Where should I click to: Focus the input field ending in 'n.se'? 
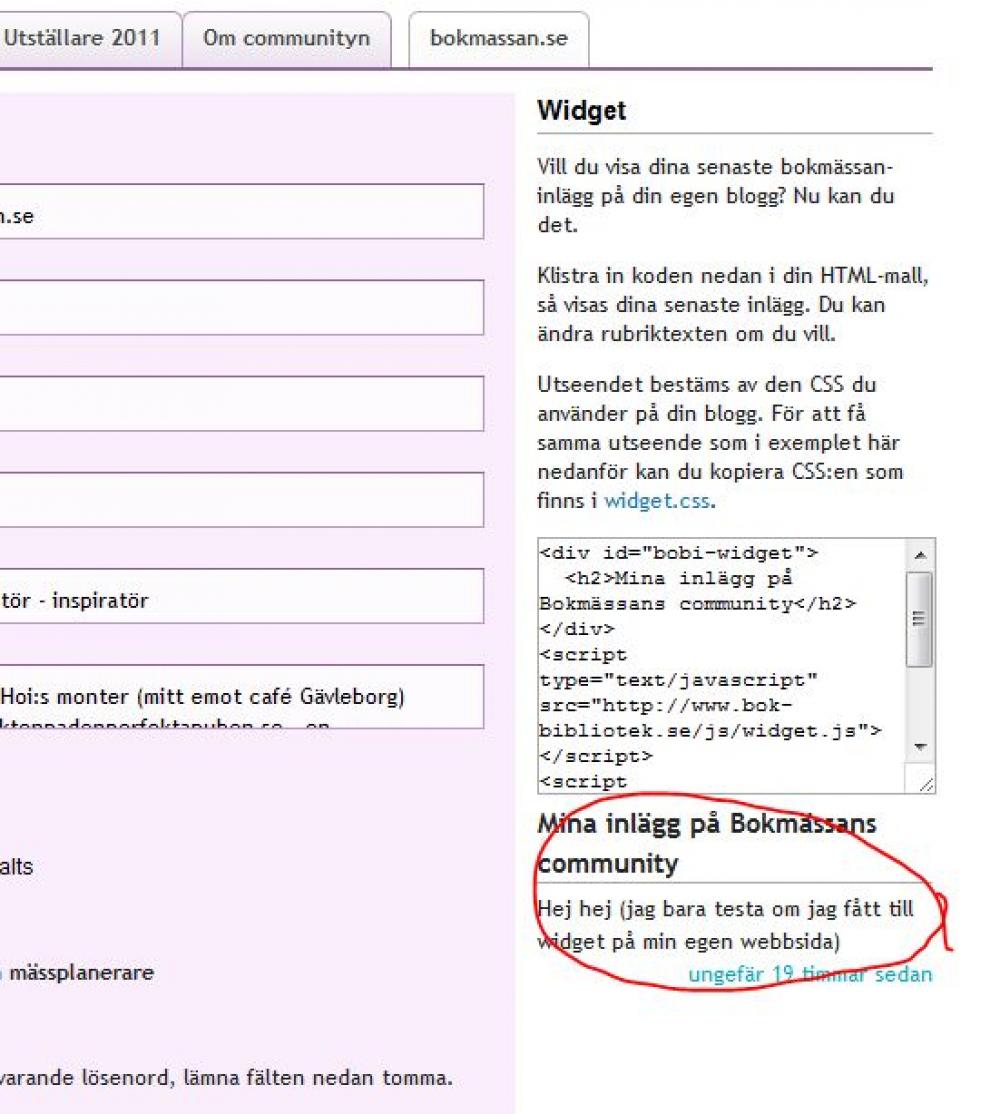[240, 212]
